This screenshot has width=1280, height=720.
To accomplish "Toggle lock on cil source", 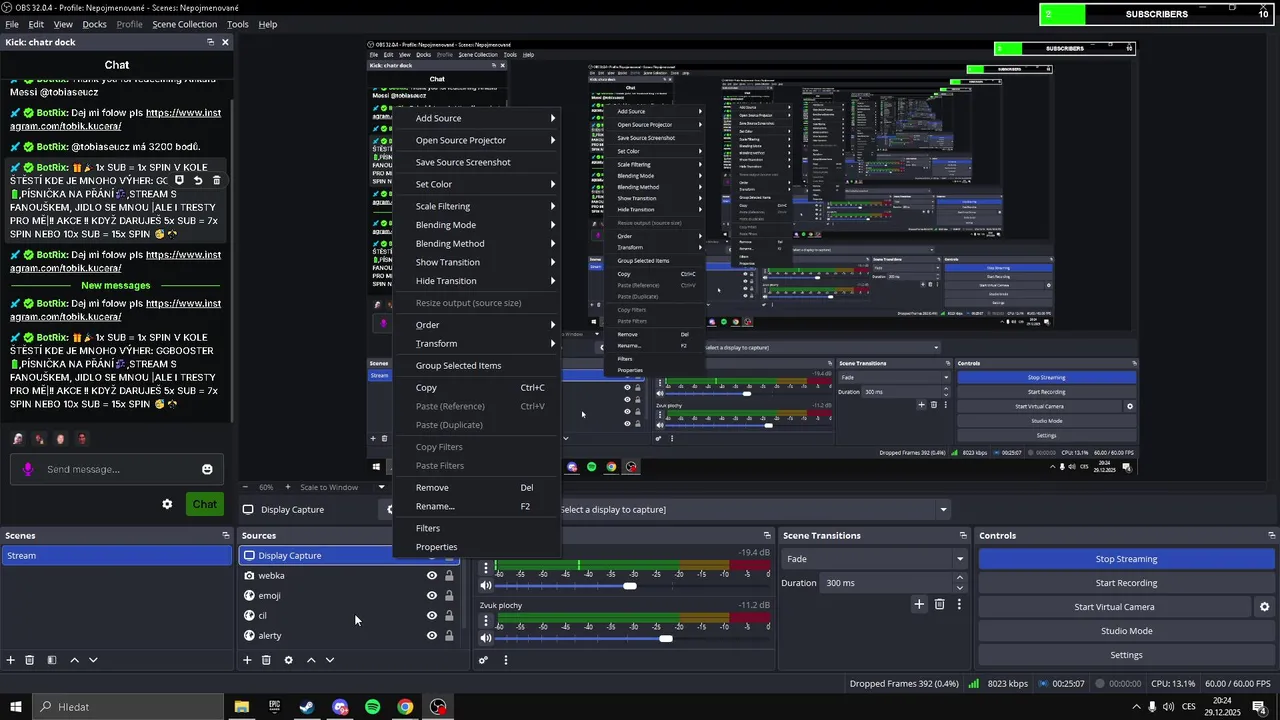I will point(449,615).
